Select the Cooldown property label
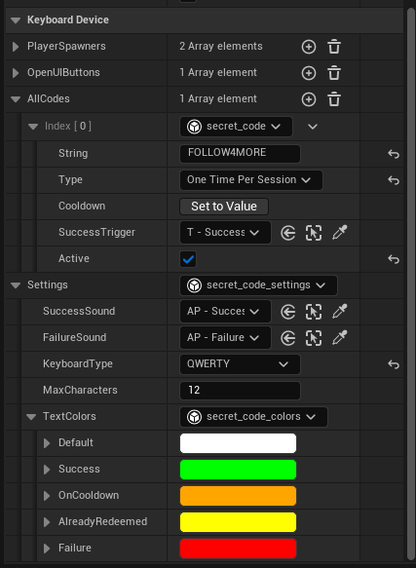The width and height of the screenshot is (416, 568). (x=82, y=206)
